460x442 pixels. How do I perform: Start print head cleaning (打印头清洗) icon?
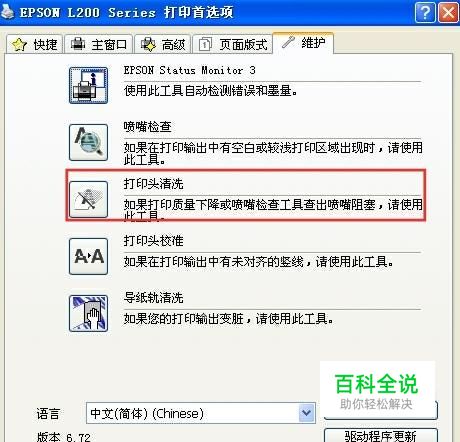click(88, 199)
